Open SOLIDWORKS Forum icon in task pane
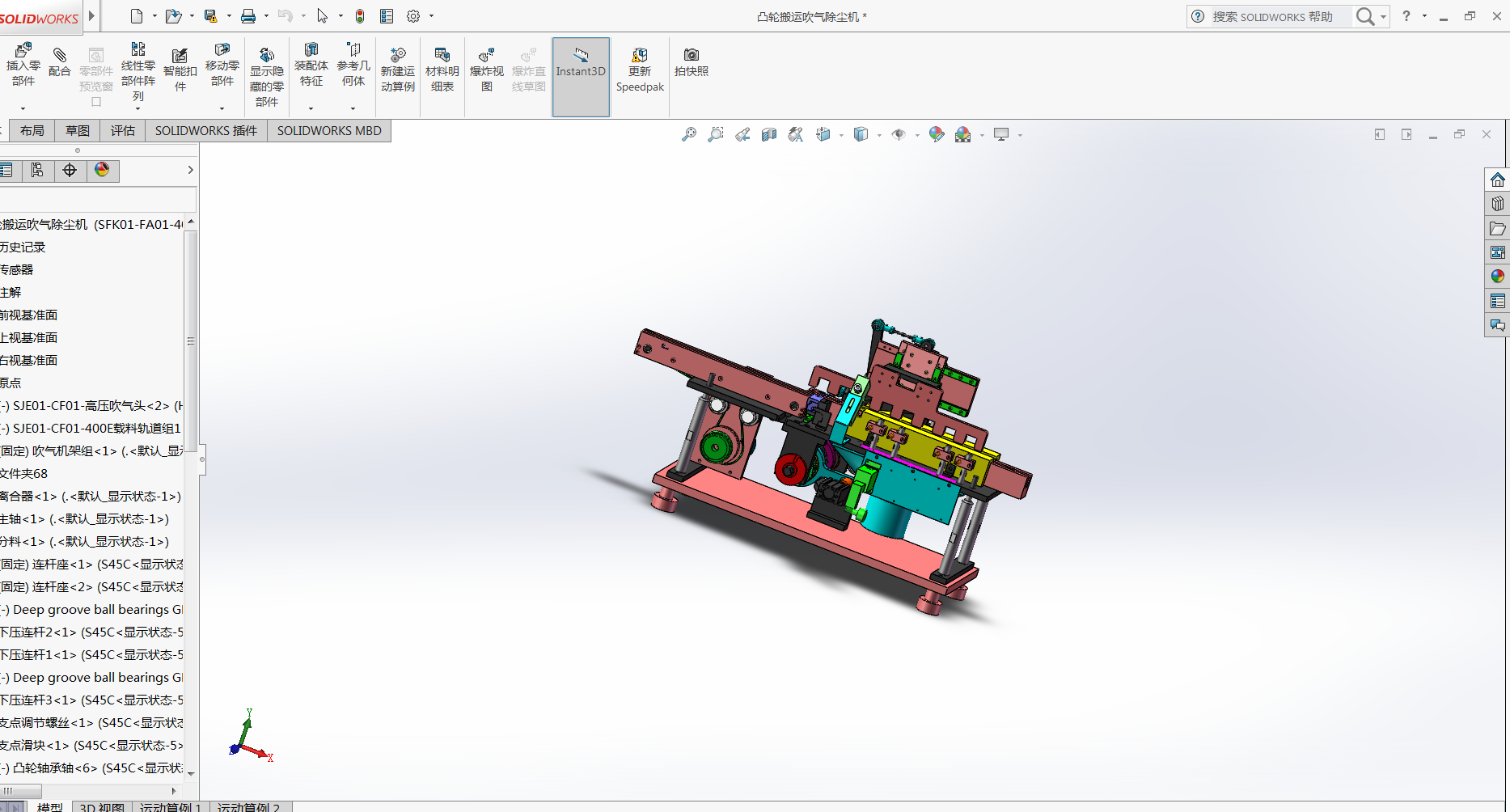1510x812 pixels. click(1498, 325)
